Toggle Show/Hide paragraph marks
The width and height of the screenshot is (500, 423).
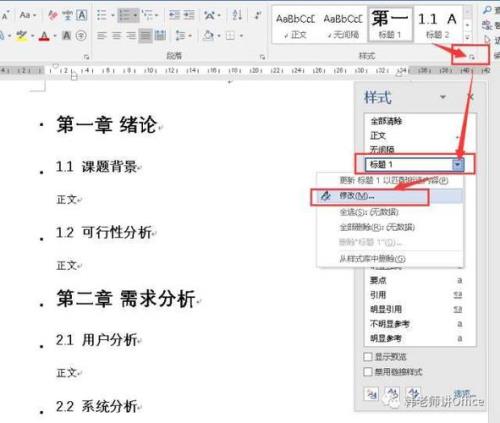(x=258, y=15)
